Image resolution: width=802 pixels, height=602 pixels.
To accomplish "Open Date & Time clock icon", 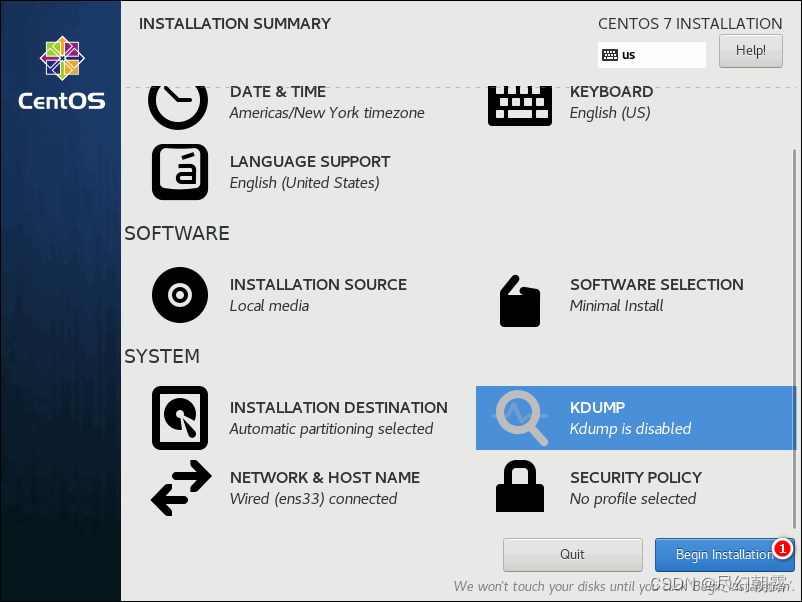I will tap(178, 106).
